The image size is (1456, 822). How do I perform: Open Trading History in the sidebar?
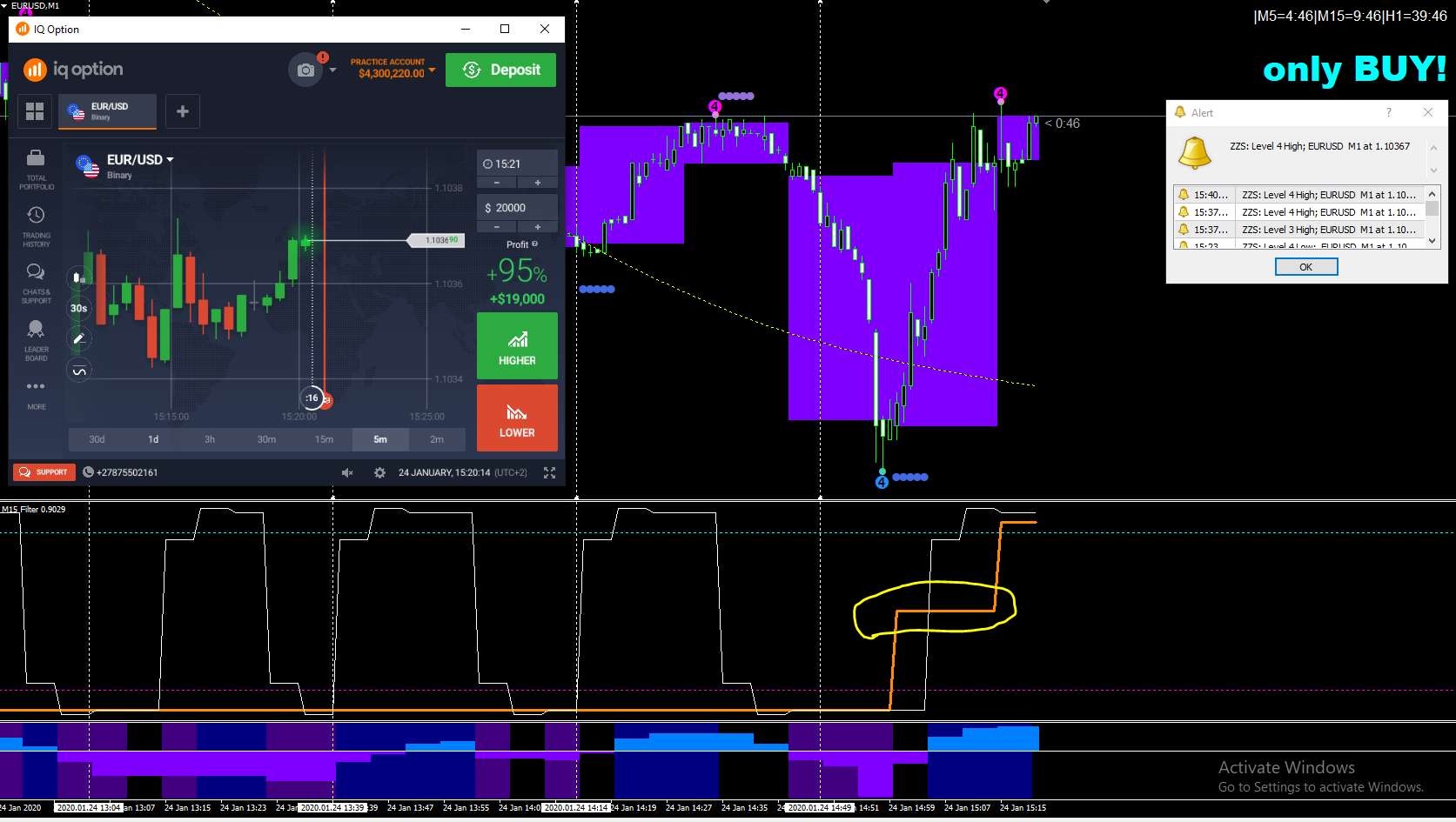click(x=36, y=227)
